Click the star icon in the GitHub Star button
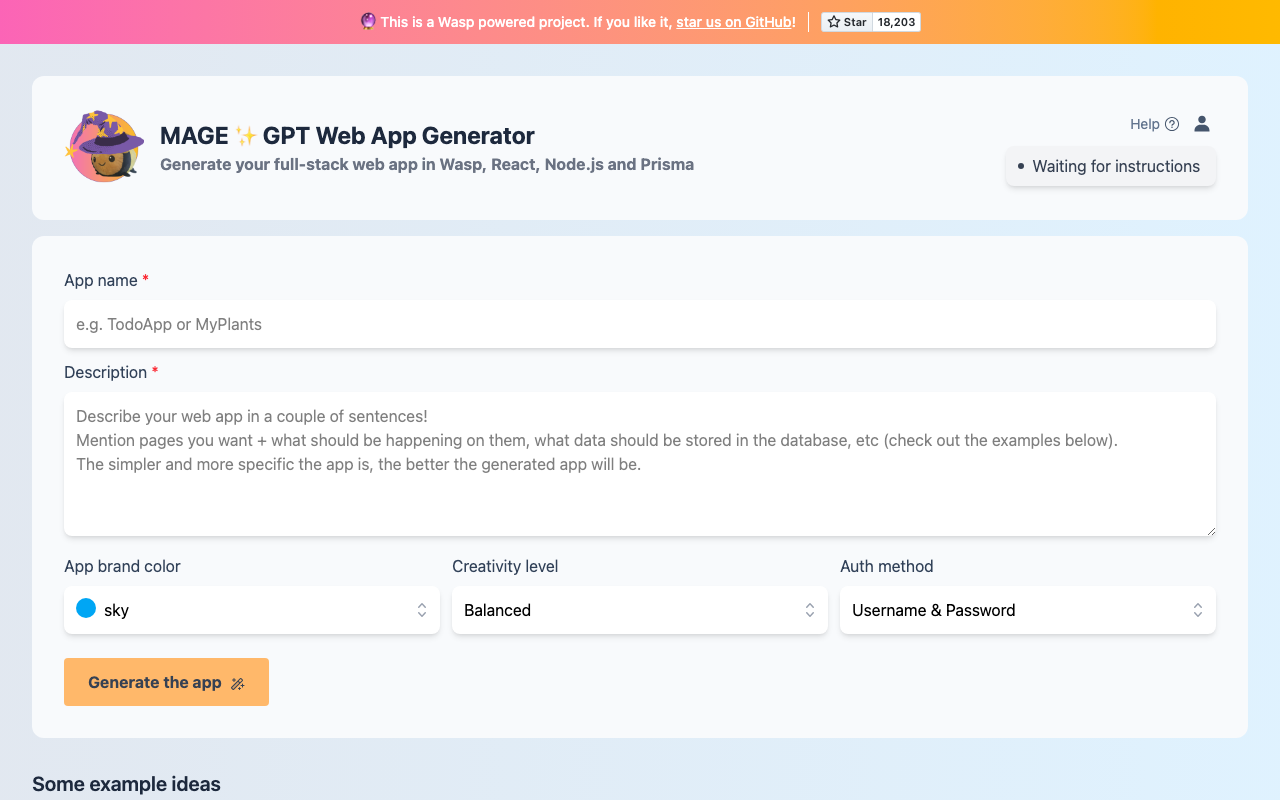The width and height of the screenshot is (1280, 800). coord(834,22)
